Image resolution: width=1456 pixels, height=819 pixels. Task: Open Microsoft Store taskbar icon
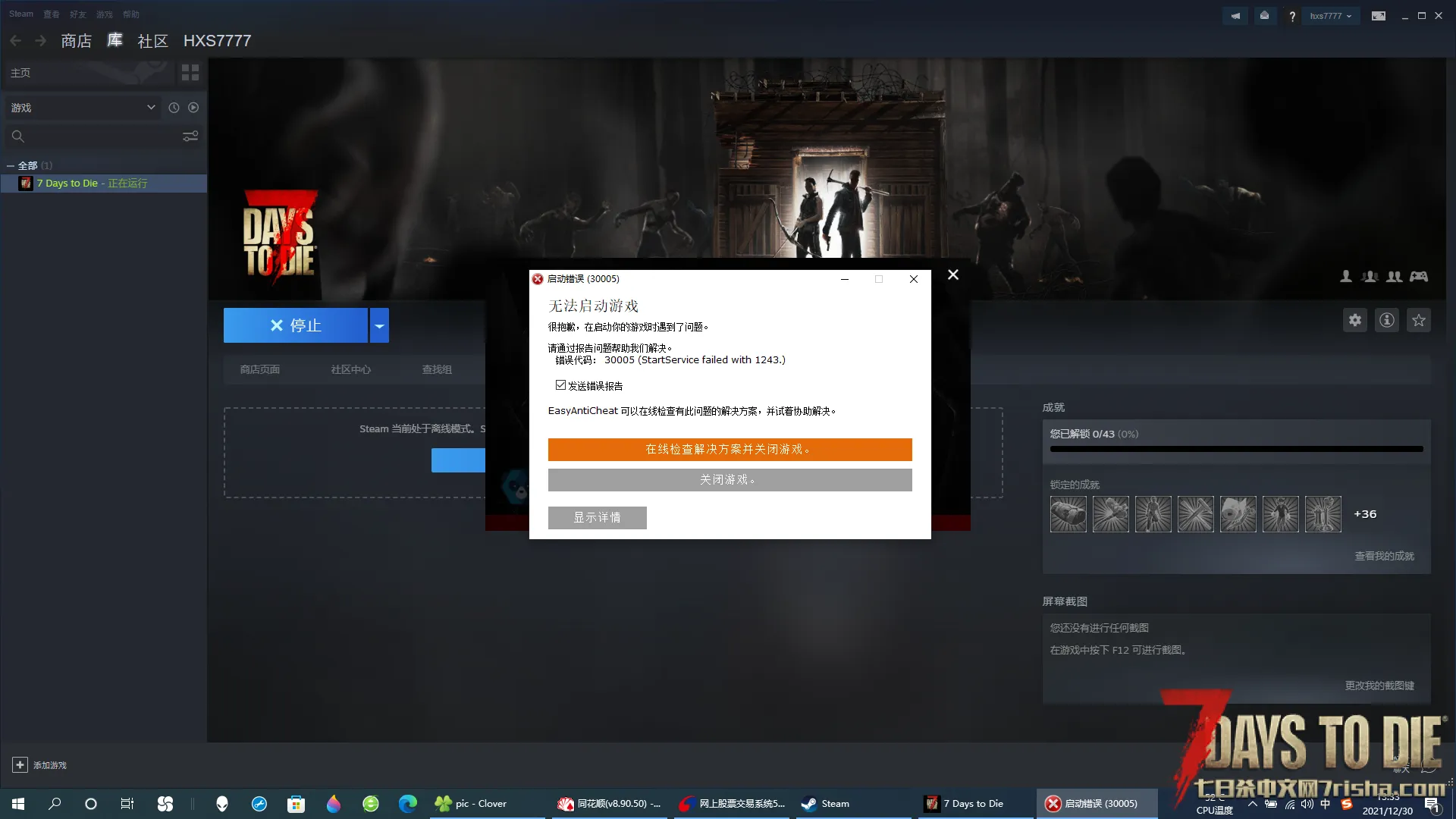pos(297,804)
